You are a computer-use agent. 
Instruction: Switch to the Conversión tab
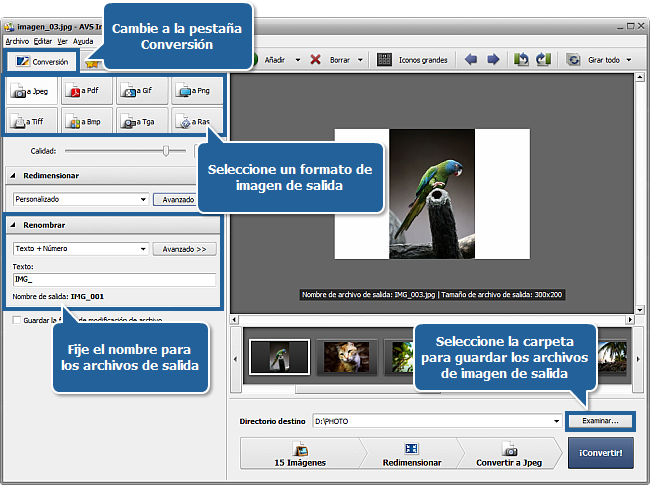(x=41, y=62)
